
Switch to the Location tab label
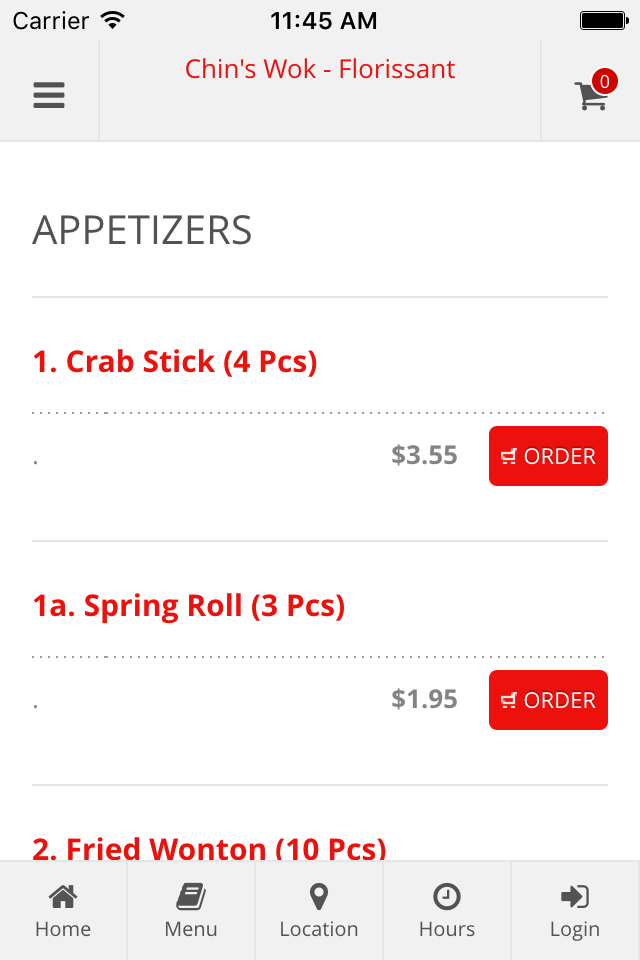click(x=318, y=929)
